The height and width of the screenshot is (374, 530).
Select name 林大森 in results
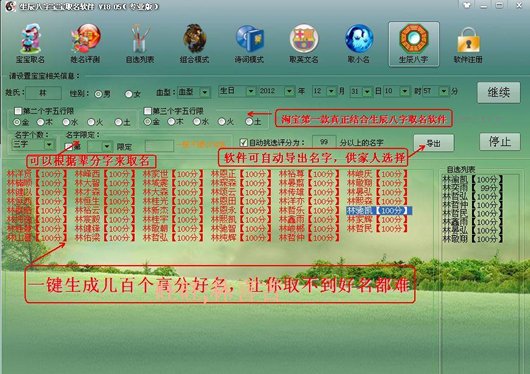(173, 192)
